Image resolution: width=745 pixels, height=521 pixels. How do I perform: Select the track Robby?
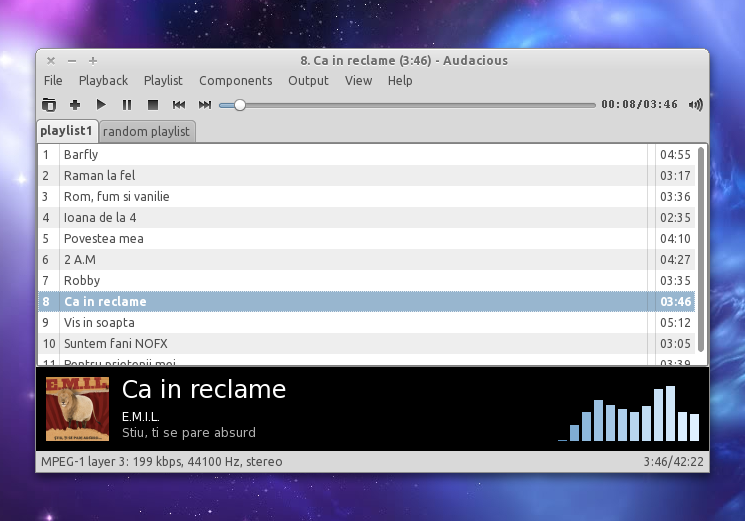pos(366,280)
